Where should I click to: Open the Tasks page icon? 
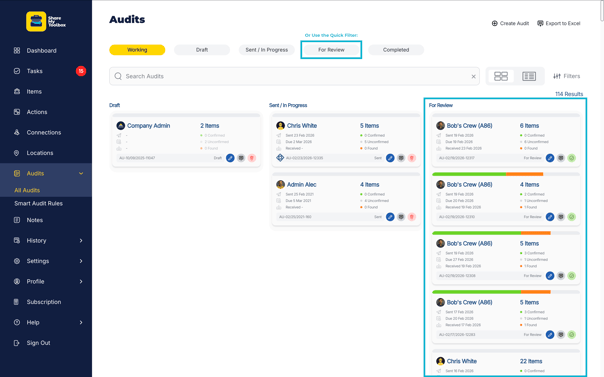(17, 71)
